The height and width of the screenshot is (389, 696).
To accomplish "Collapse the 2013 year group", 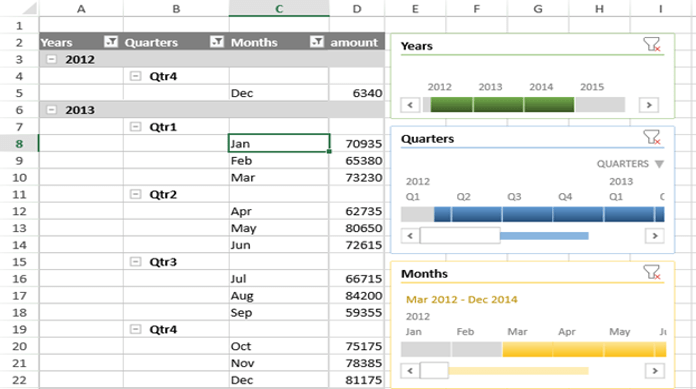I will coord(51,109).
